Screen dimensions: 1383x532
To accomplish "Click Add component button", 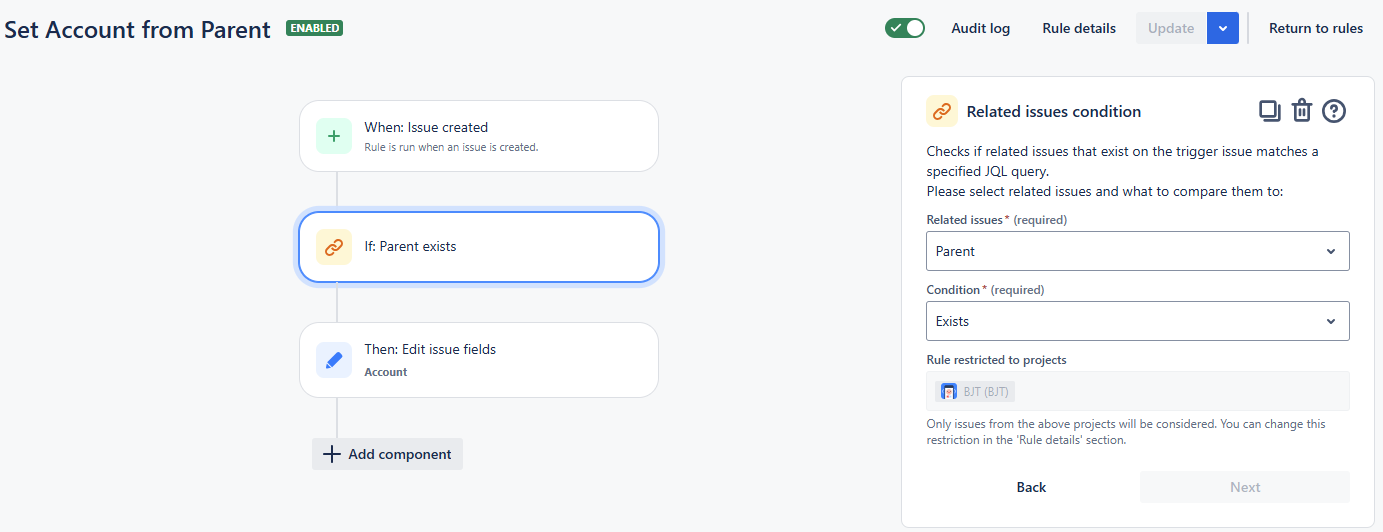I will 387,454.
